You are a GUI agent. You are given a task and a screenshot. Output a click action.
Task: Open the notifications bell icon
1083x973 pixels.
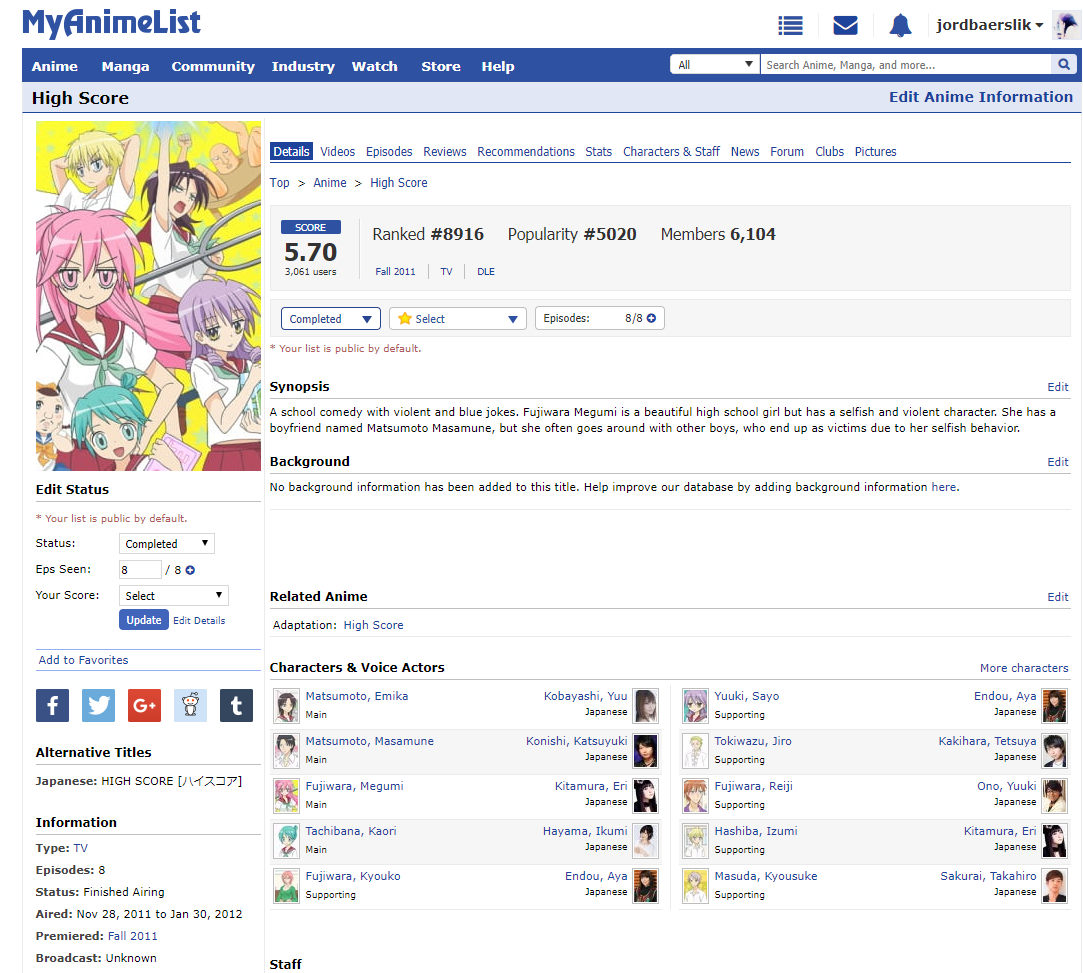(x=900, y=26)
